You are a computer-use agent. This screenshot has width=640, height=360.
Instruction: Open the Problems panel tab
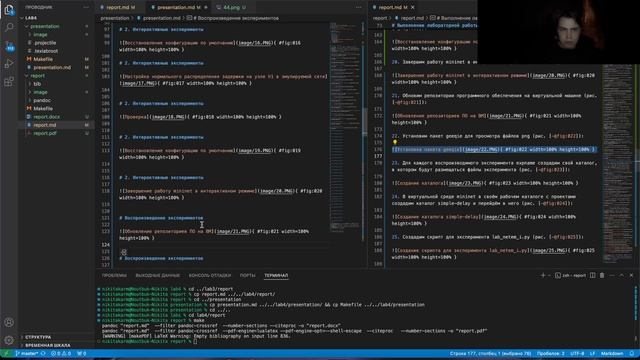click(x=114, y=276)
